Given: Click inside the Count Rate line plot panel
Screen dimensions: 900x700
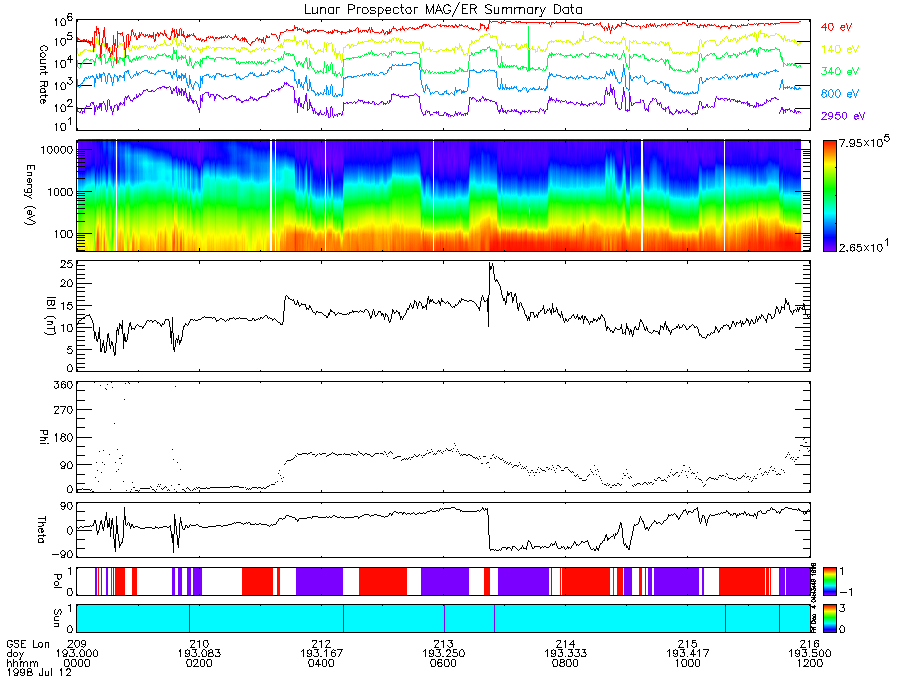Looking at the screenshot, I should point(443,75).
